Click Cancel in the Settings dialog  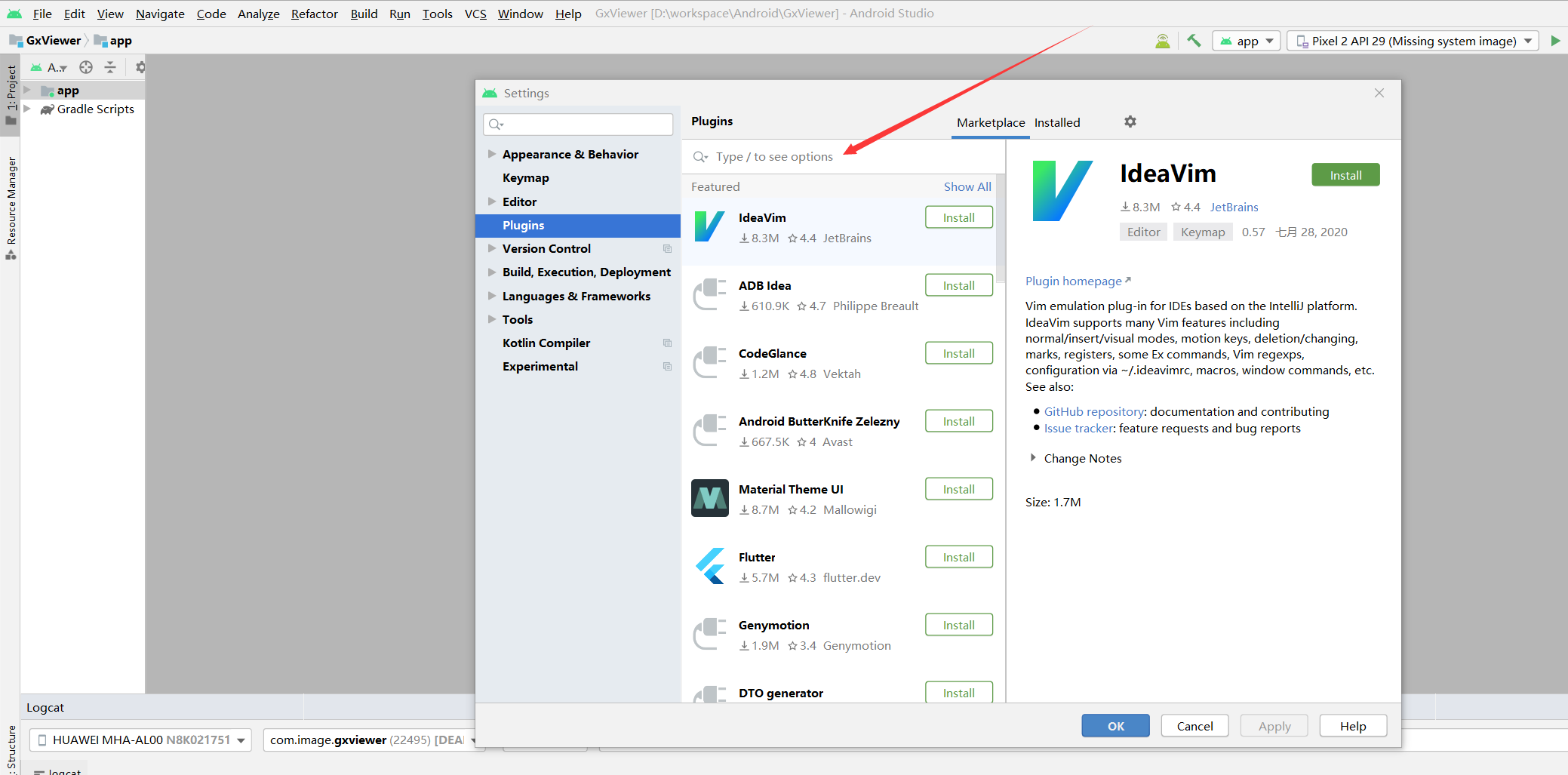1194,726
